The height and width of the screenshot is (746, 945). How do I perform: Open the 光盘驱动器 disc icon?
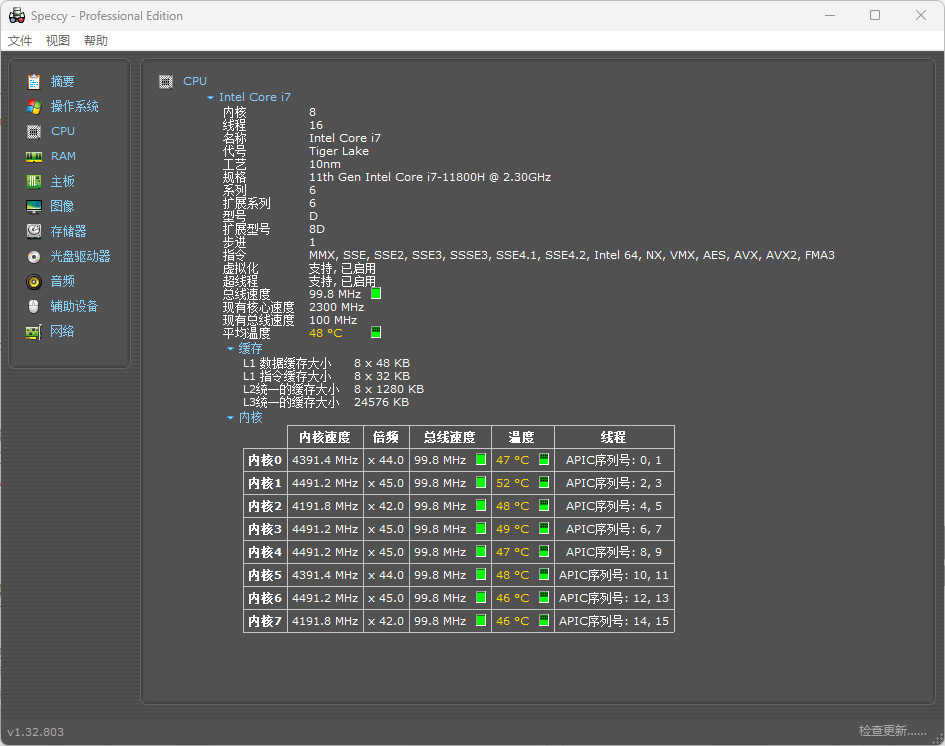click(x=34, y=257)
